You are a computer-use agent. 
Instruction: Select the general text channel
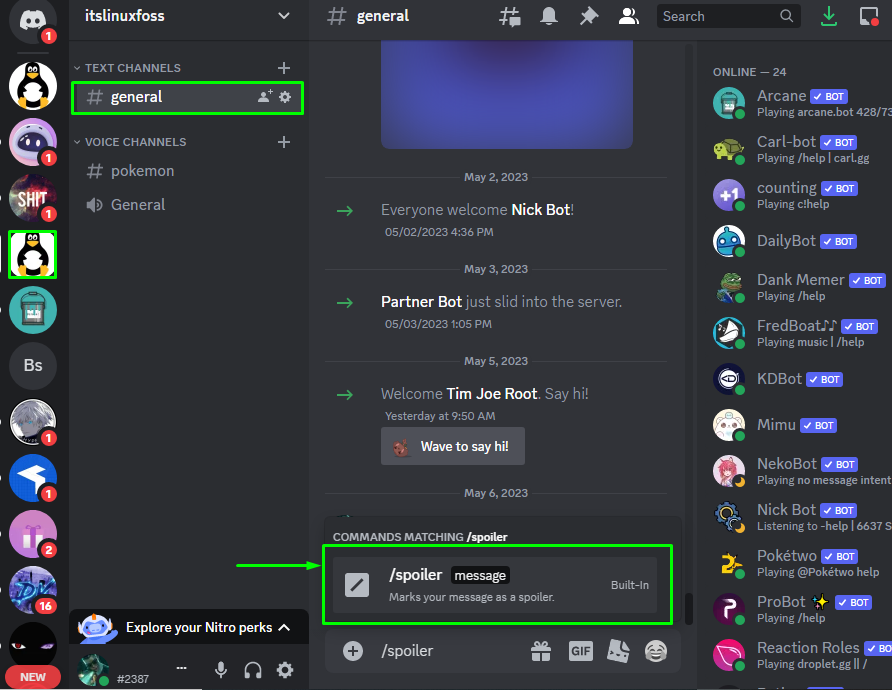[x=188, y=97]
